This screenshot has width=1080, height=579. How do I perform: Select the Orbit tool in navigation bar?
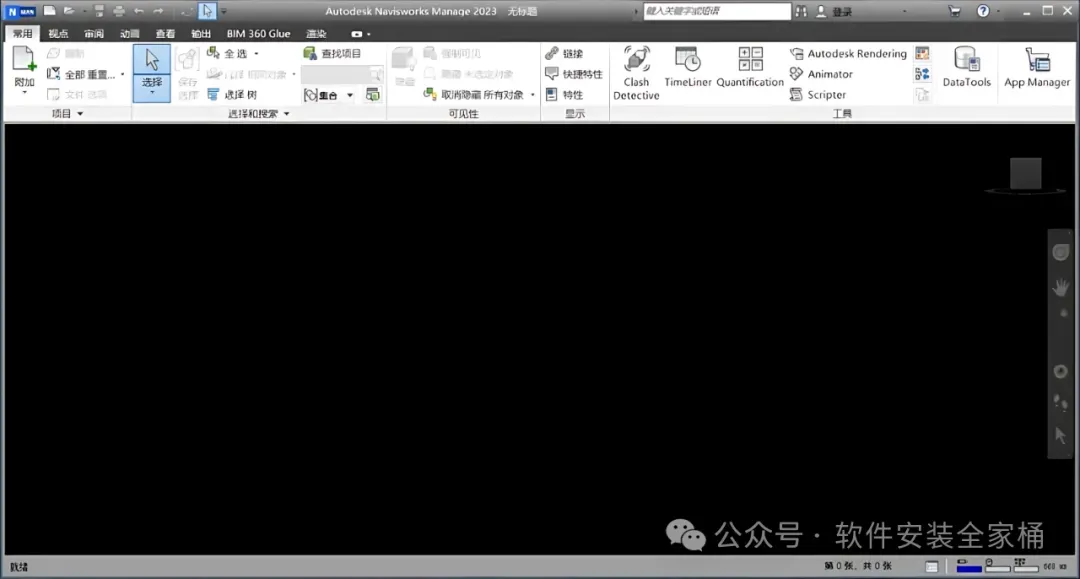point(1061,372)
